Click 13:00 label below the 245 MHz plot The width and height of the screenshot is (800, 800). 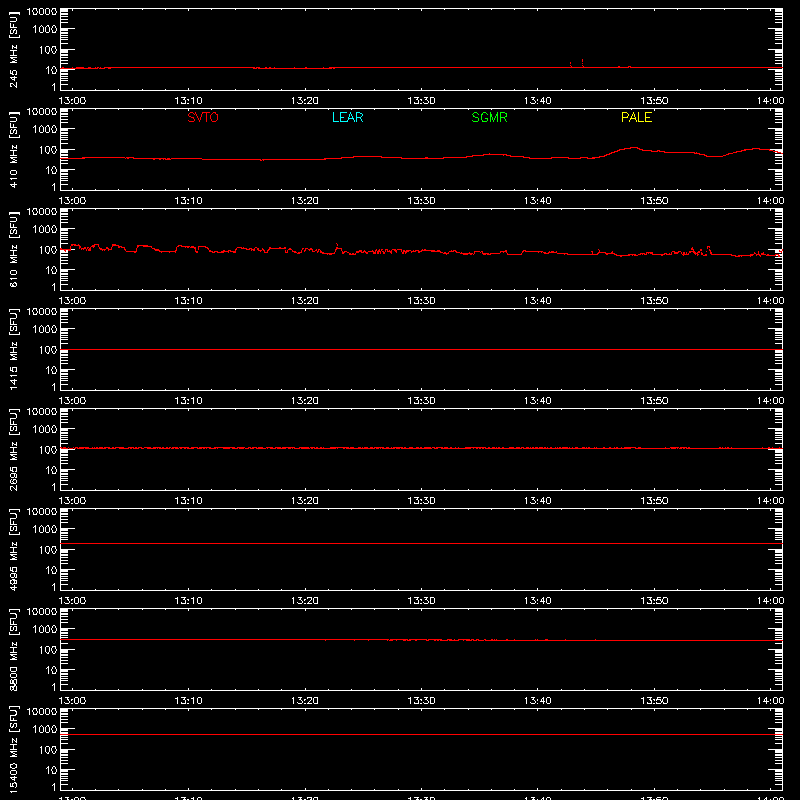(72, 101)
